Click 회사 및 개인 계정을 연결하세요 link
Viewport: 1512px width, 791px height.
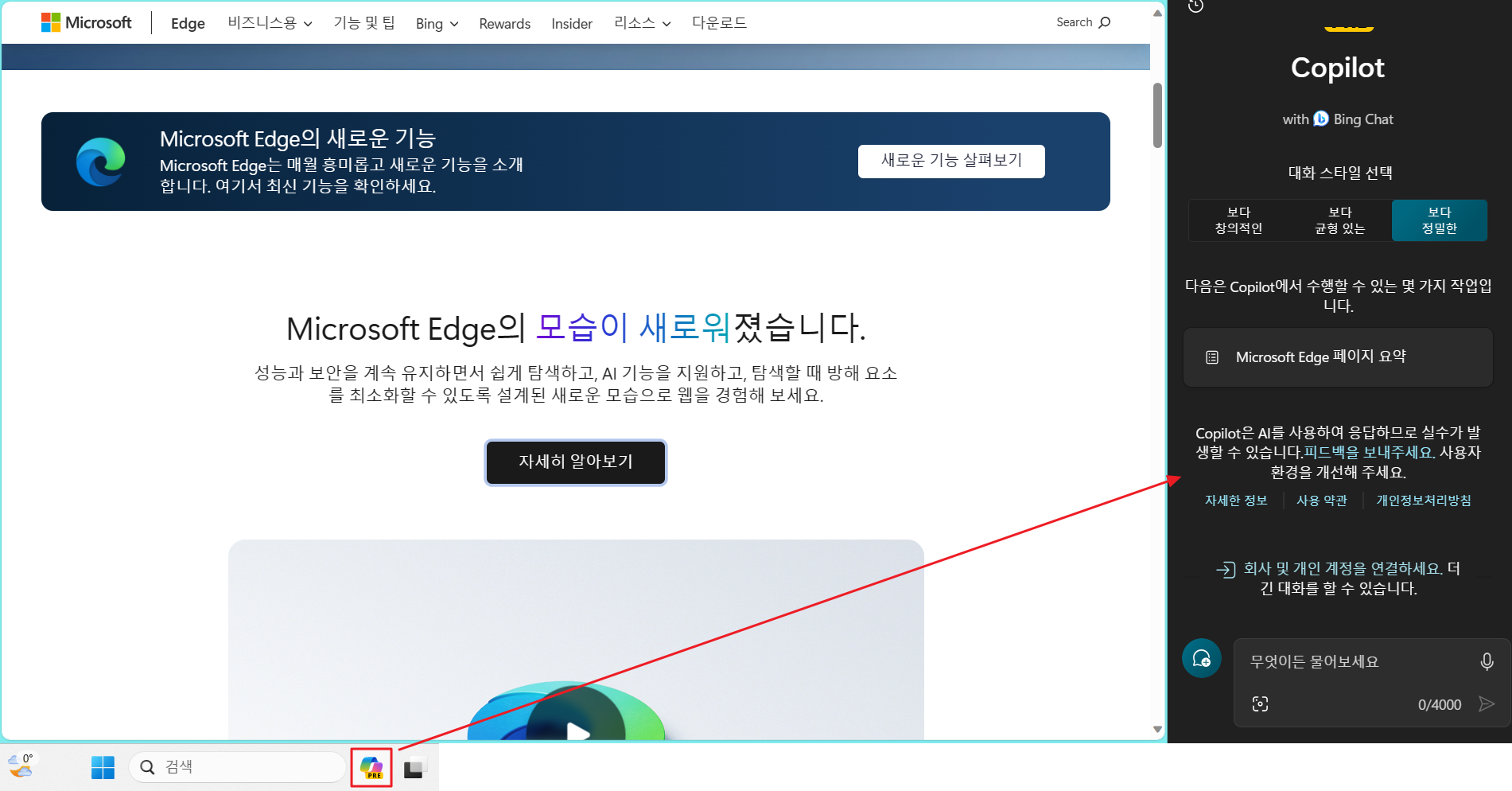pyautogui.click(x=1343, y=569)
